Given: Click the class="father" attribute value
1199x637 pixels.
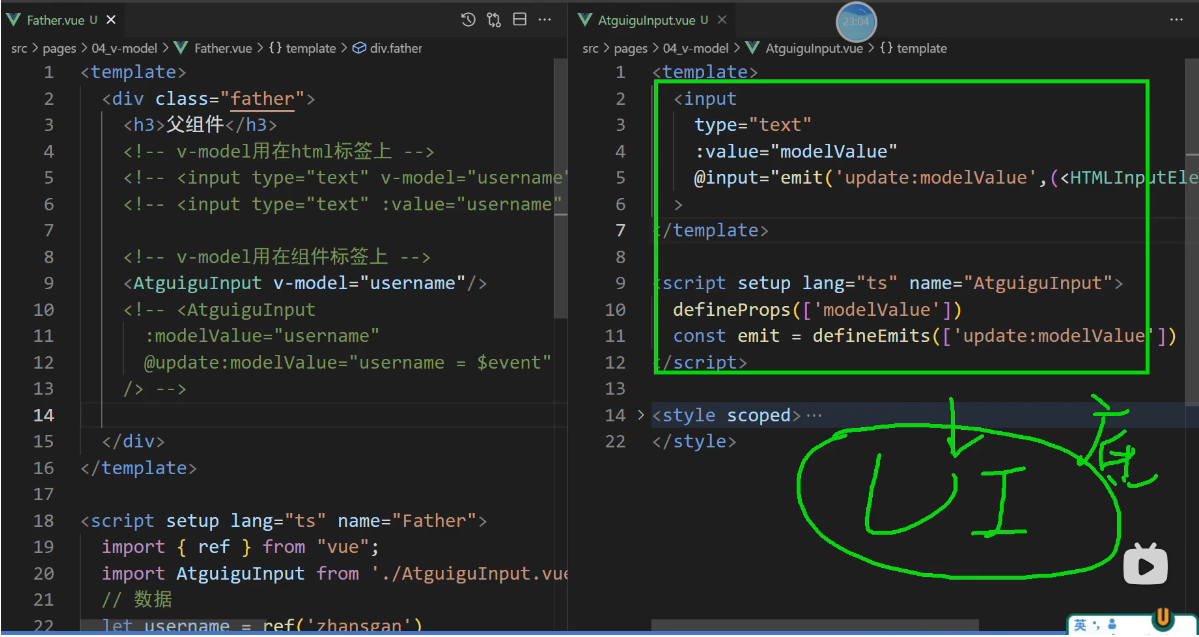Looking at the screenshot, I should tap(263, 99).
